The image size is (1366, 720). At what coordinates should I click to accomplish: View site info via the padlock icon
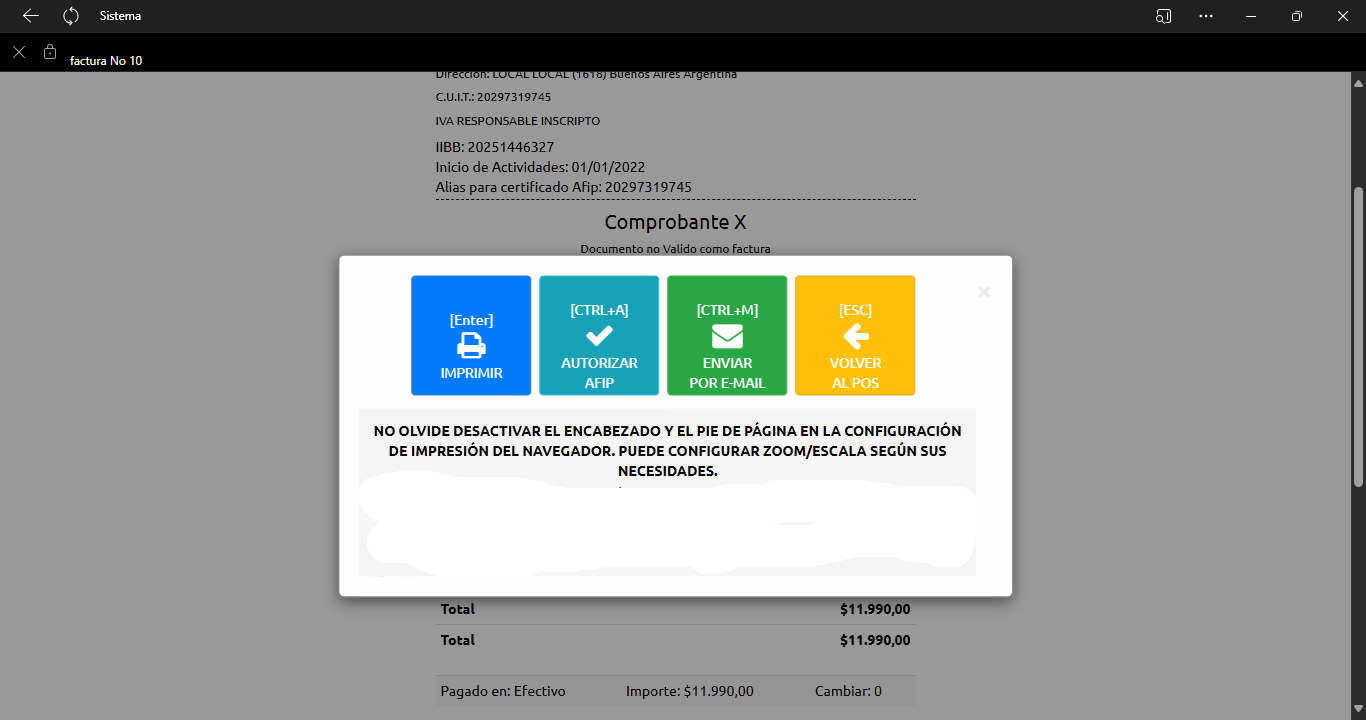pos(50,51)
